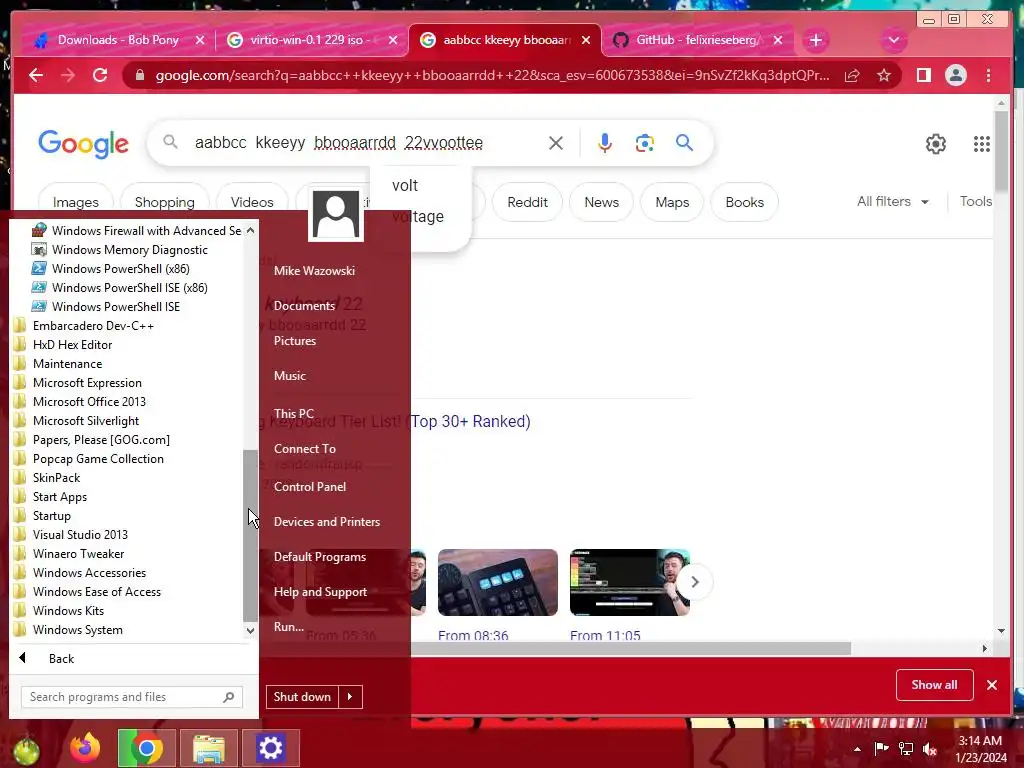Click Show all in downloads bar
Screen dimensions: 1024x768
click(935, 685)
